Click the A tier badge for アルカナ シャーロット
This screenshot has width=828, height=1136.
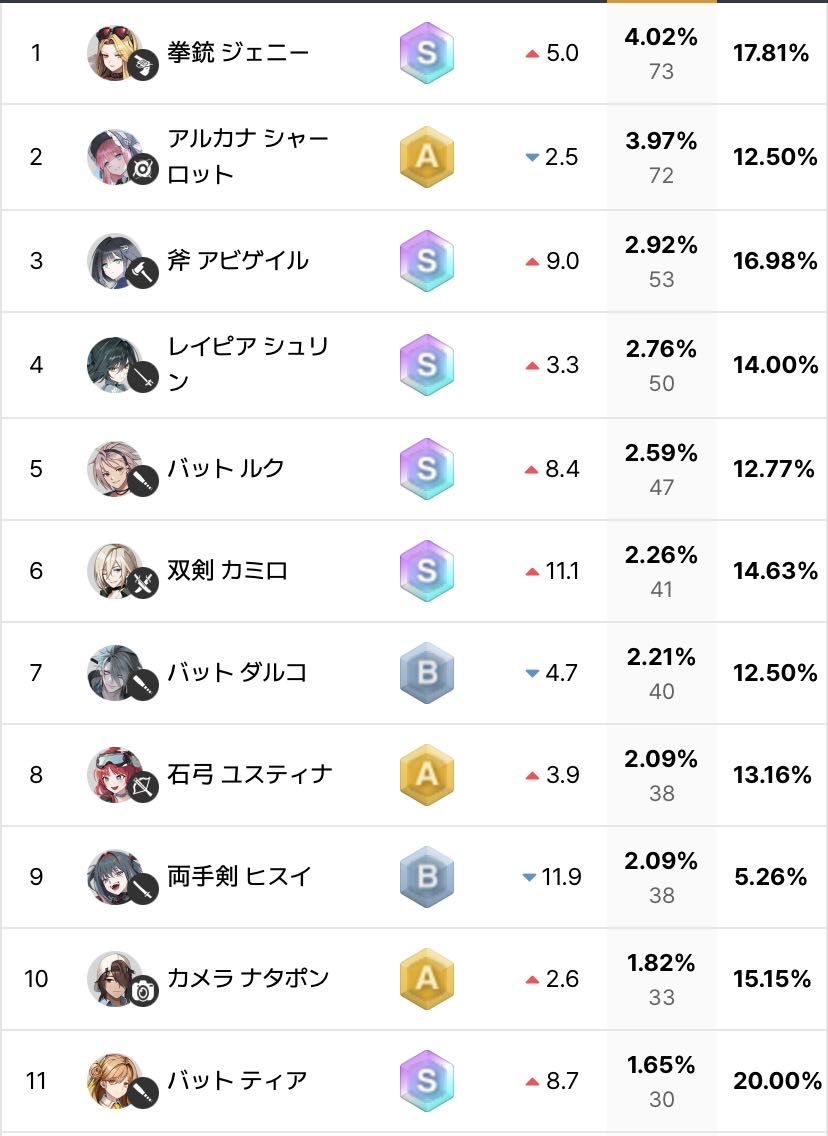(x=427, y=157)
